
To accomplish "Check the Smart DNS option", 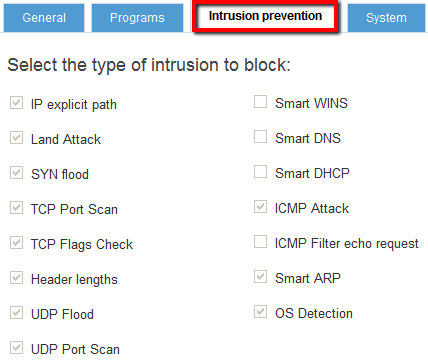I will [x=260, y=137].
